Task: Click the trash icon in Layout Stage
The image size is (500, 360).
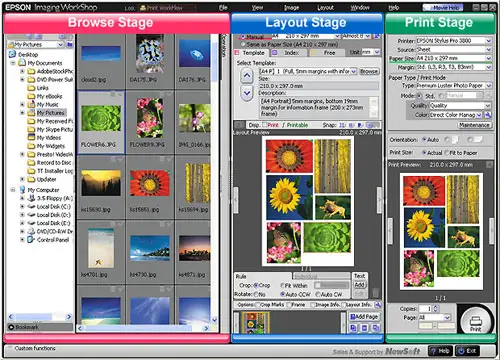Action: tap(375, 293)
